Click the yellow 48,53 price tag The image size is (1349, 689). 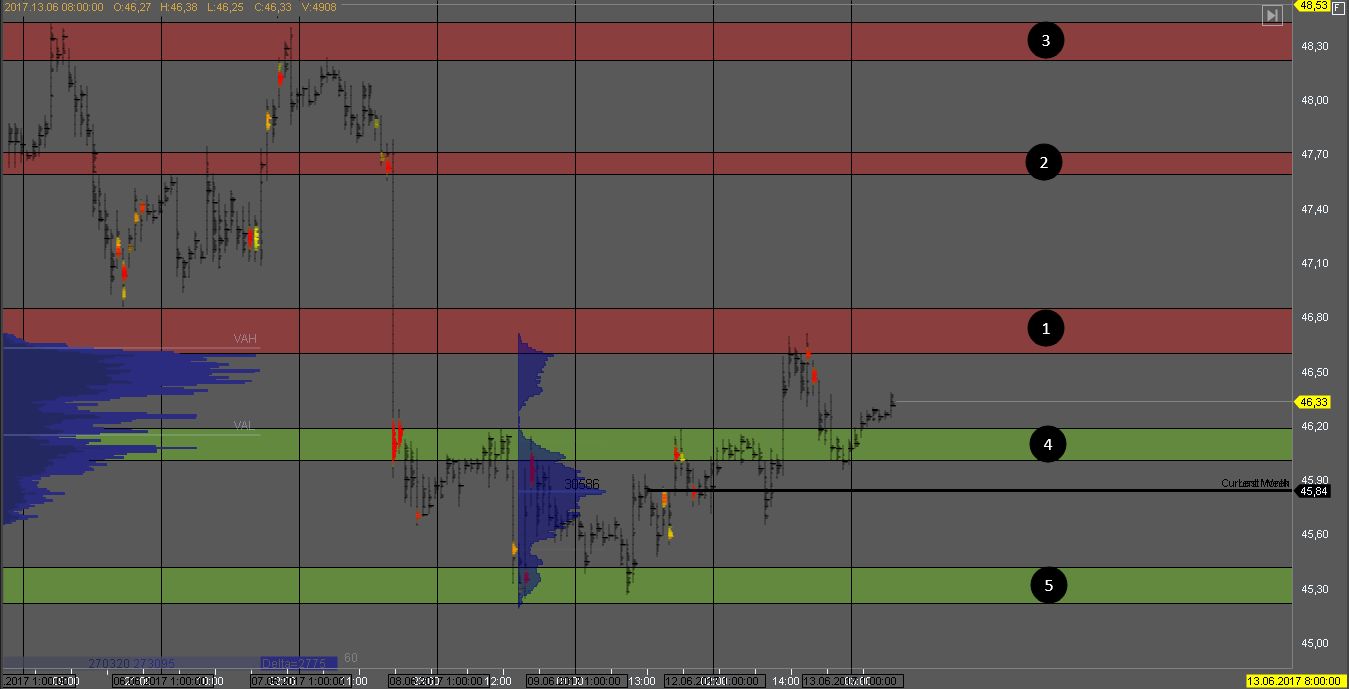click(x=1312, y=6)
